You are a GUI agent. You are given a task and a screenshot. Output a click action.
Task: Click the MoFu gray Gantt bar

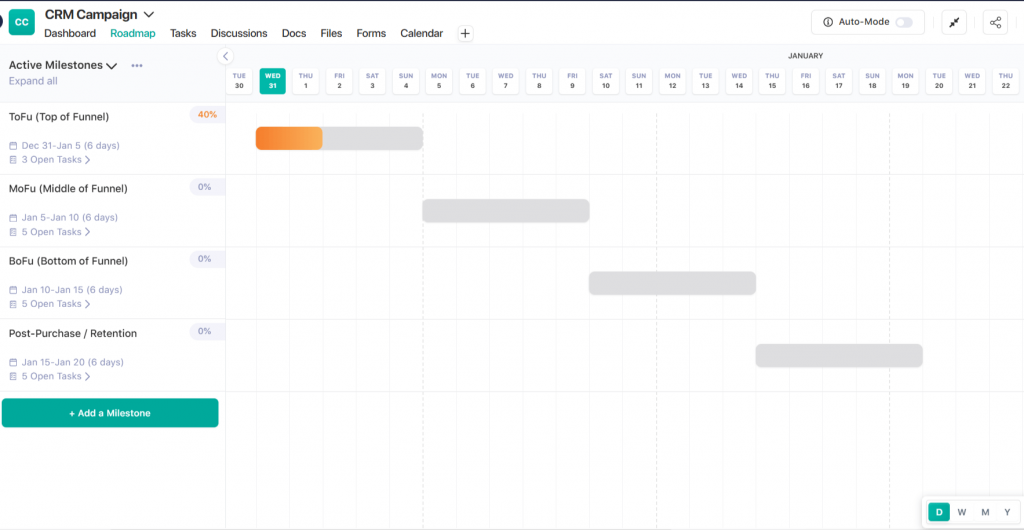[x=506, y=211]
